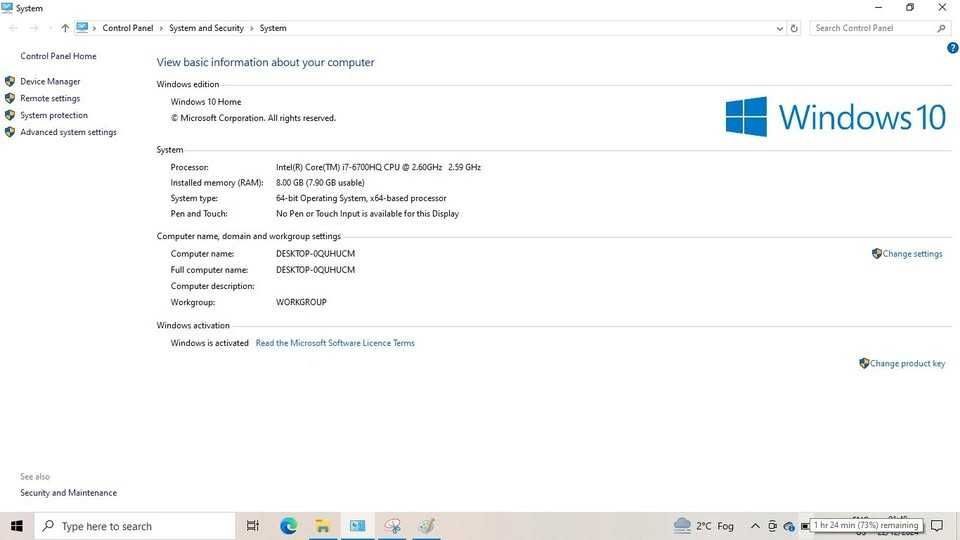Click the weather 2°C Fog widget

click(703, 525)
